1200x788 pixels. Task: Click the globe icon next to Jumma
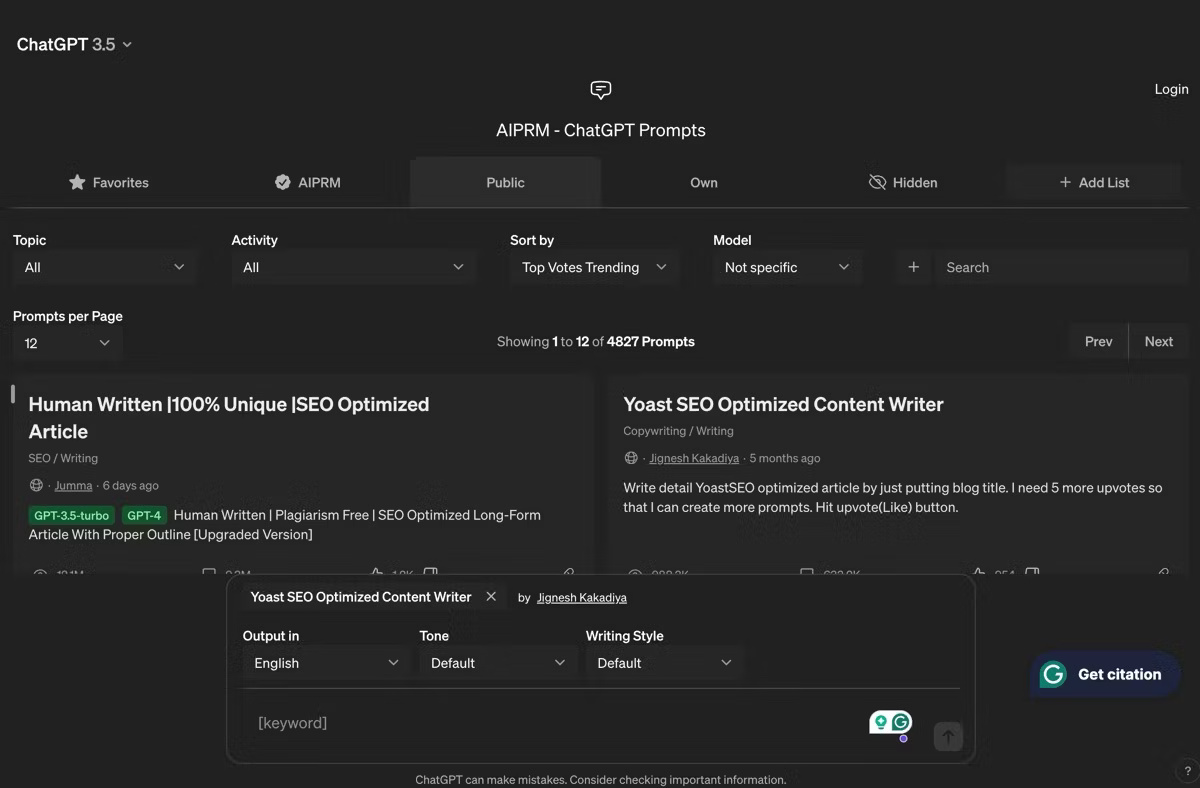(x=35, y=485)
